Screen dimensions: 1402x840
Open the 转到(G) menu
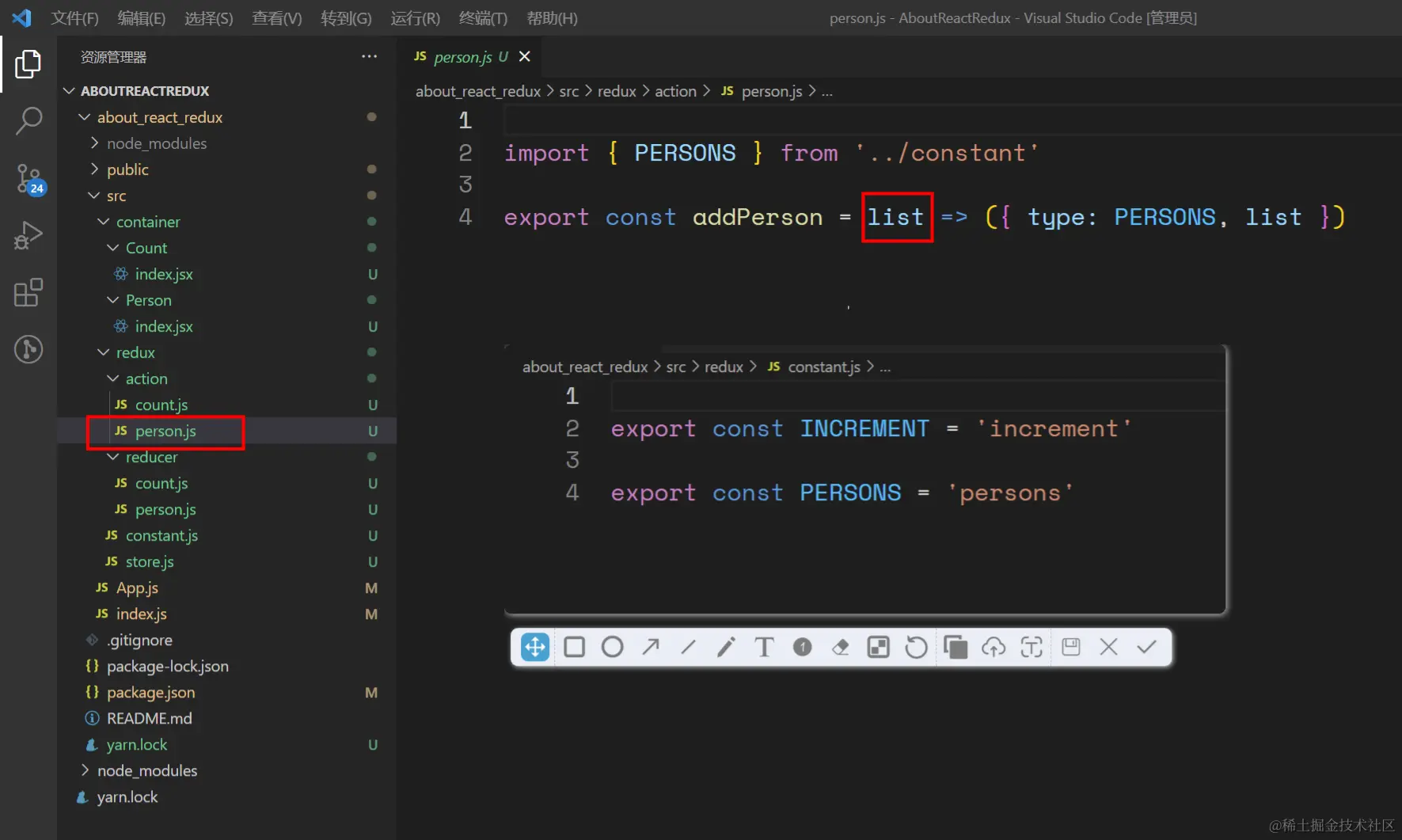(346, 18)
